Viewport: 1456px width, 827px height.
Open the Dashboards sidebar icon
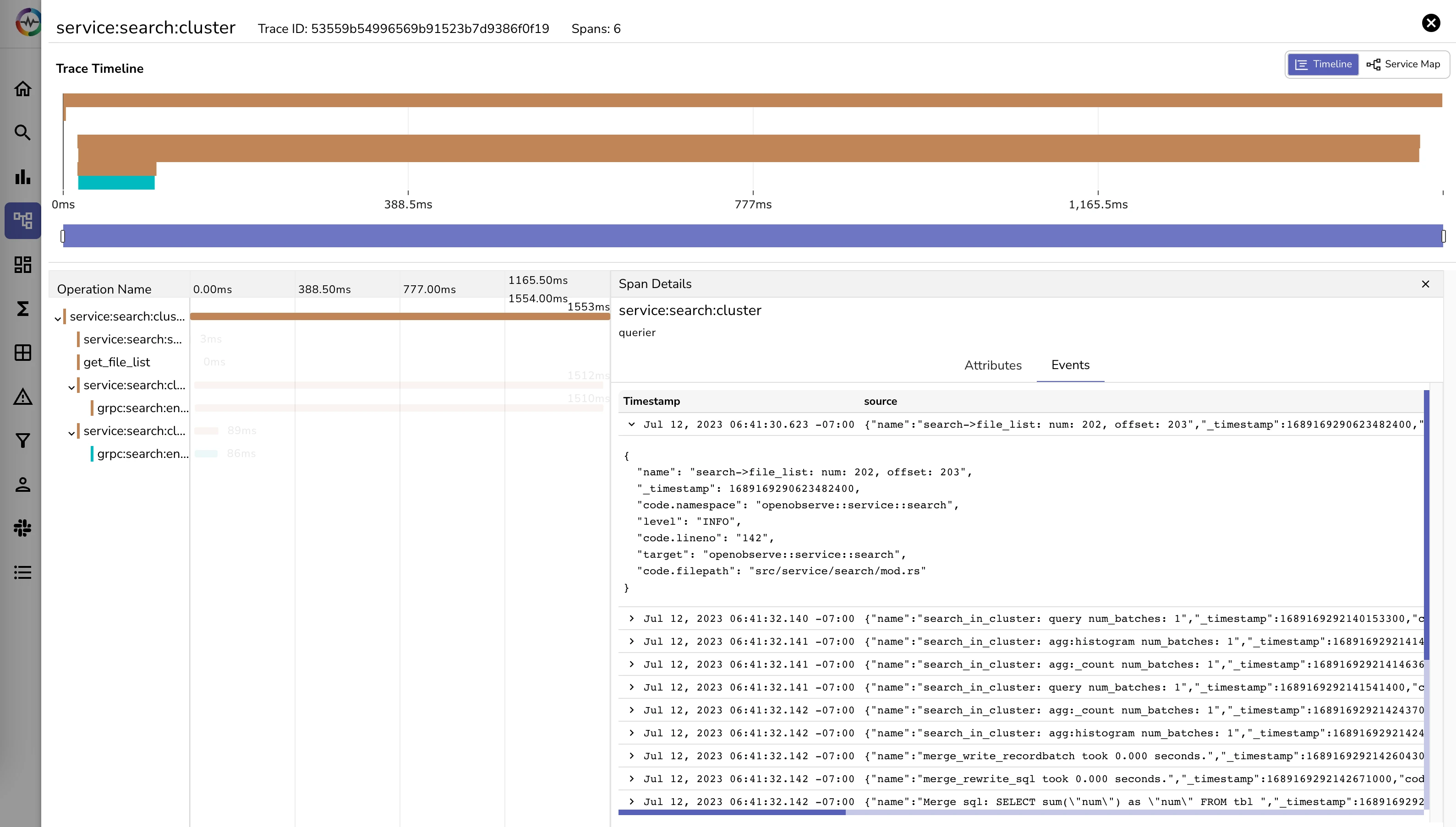click(23, 265)
